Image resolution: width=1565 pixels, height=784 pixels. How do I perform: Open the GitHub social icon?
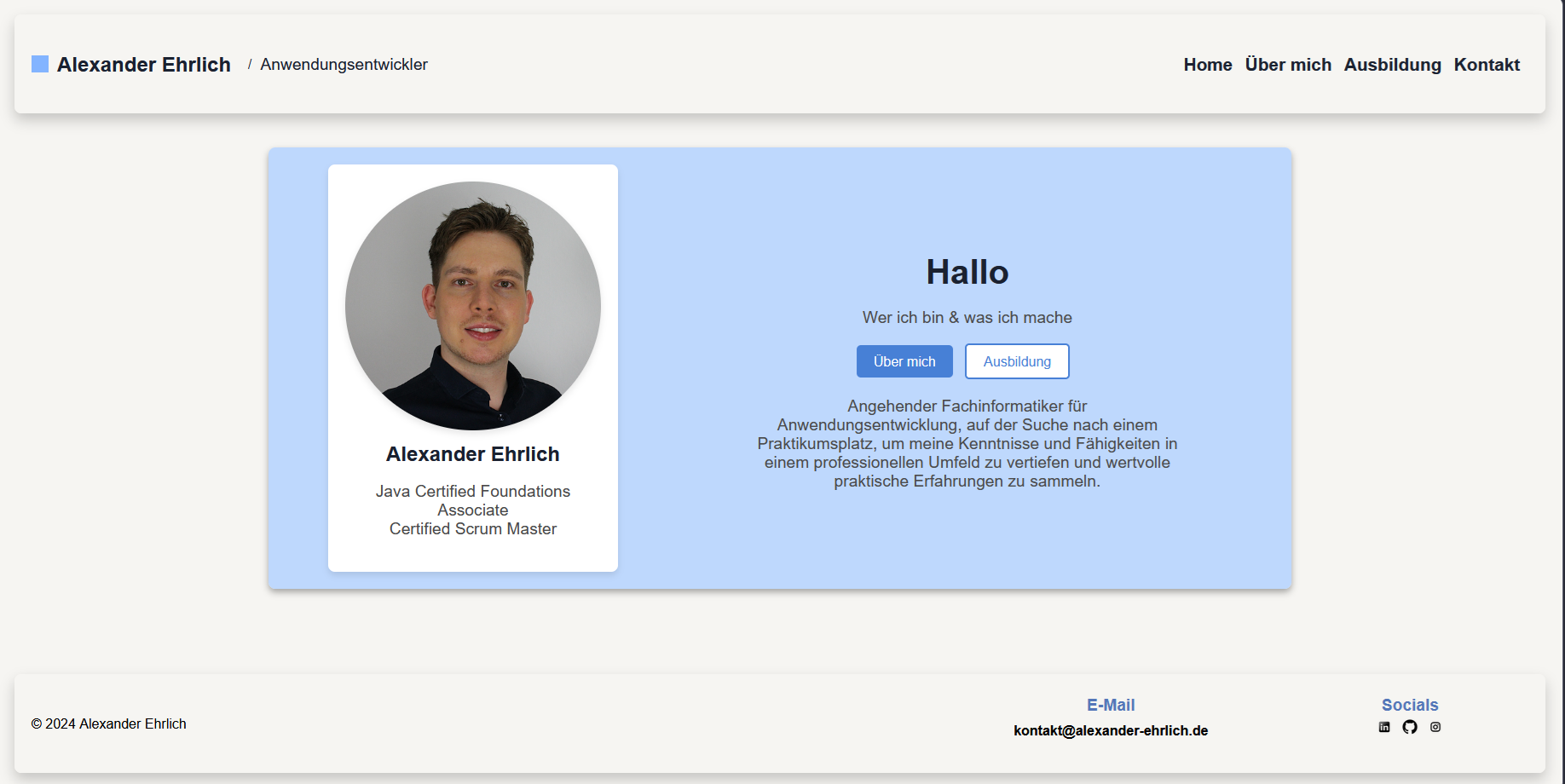(x=1410, y=727)
